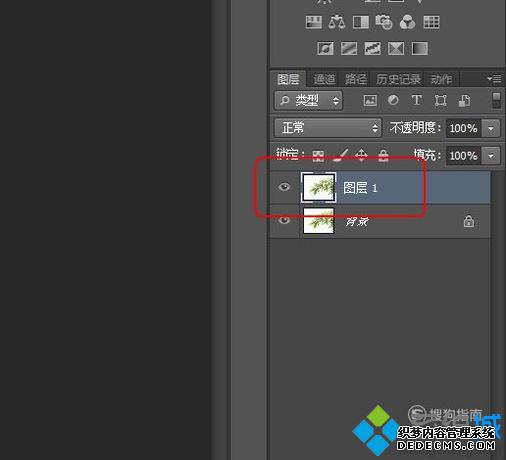
Task: Add a Photo Filter adjustment
Action: pyautogui.click(x=384, y=22)
